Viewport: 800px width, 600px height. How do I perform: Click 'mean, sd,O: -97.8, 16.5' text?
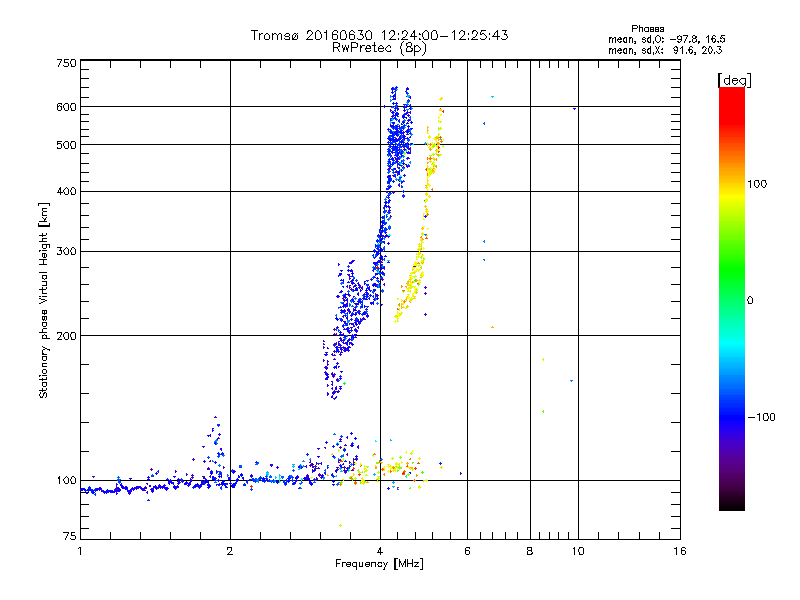pyautogui.click(x=666, y=39)
